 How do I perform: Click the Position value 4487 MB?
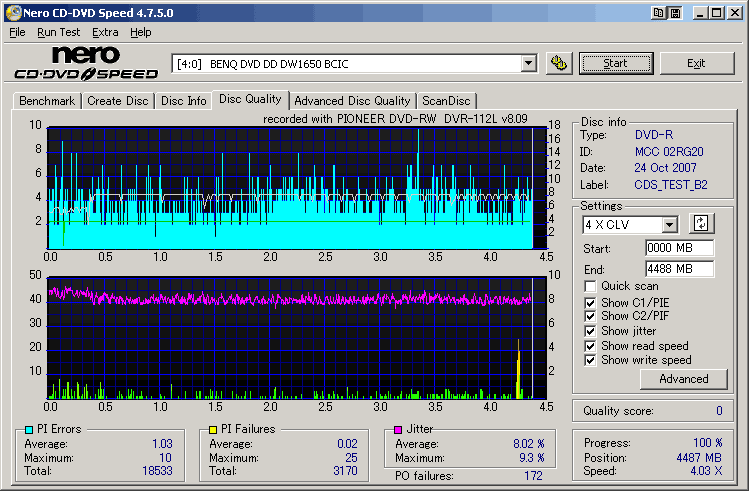(x=699, y=458)
